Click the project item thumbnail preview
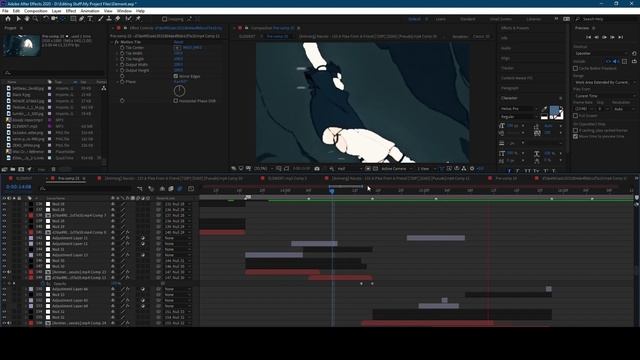Image resolution: width=640 pixels, height=360 pixels. pos(22,45)
